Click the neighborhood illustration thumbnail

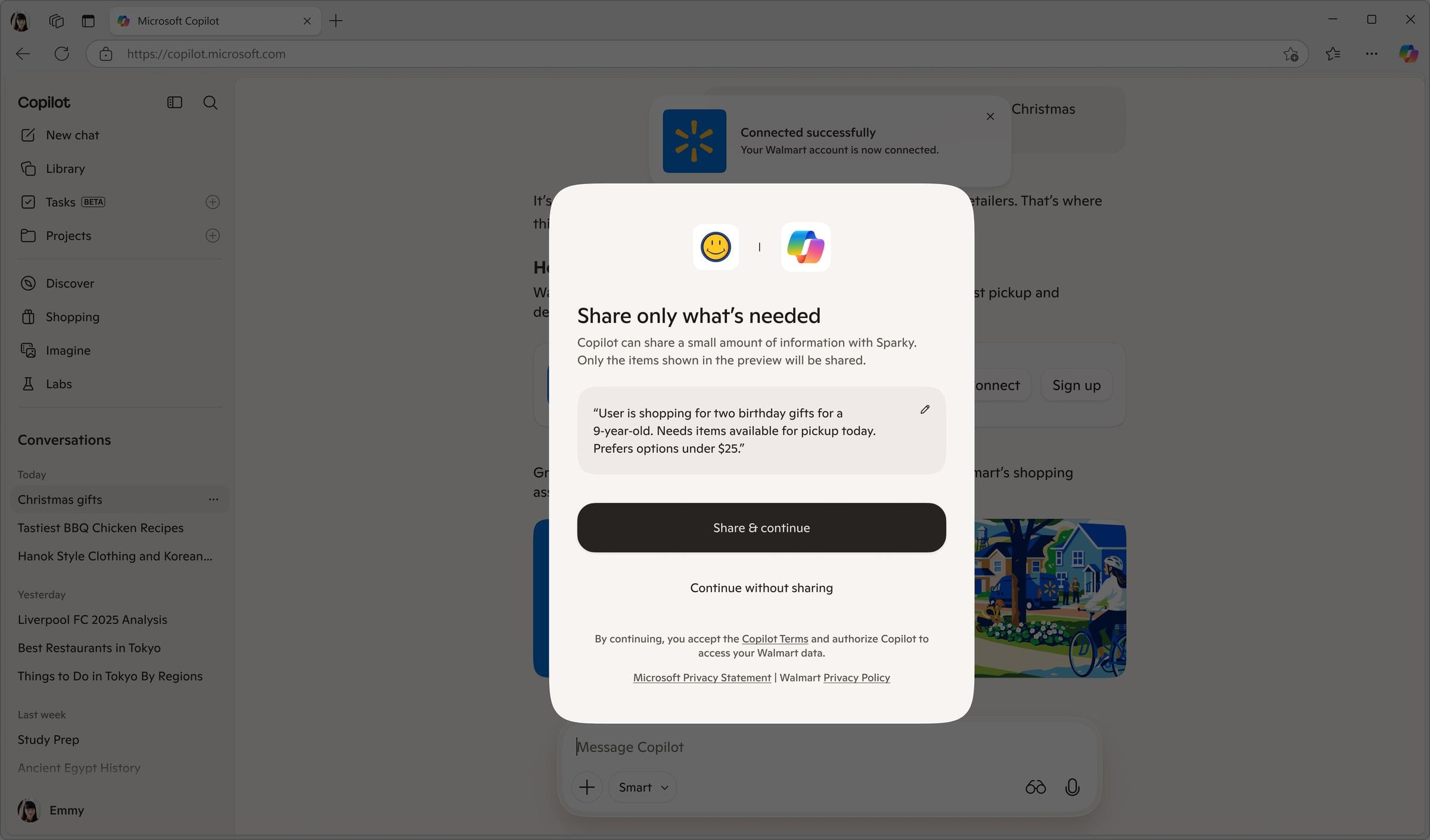click(x=1050, y=598)
